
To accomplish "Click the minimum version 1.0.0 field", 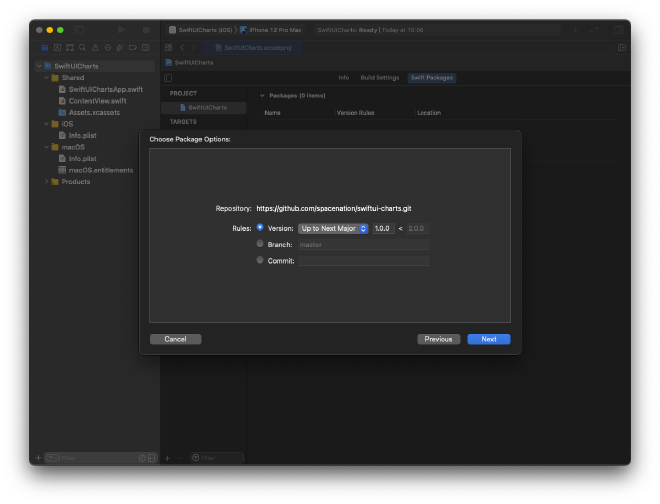I will [x=382, y=228].
